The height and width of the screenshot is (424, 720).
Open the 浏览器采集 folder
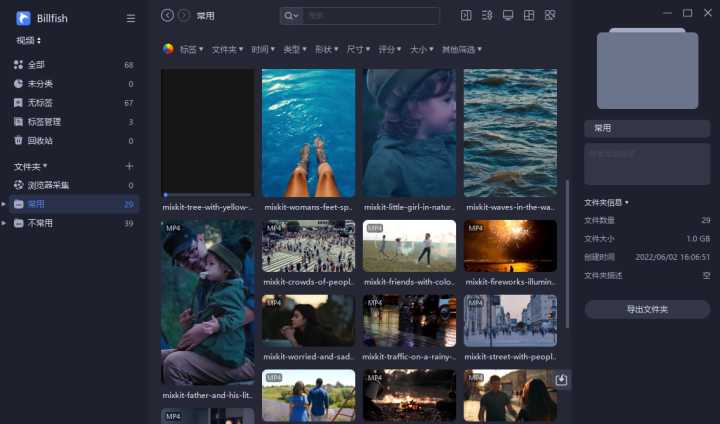coord(73,185)
